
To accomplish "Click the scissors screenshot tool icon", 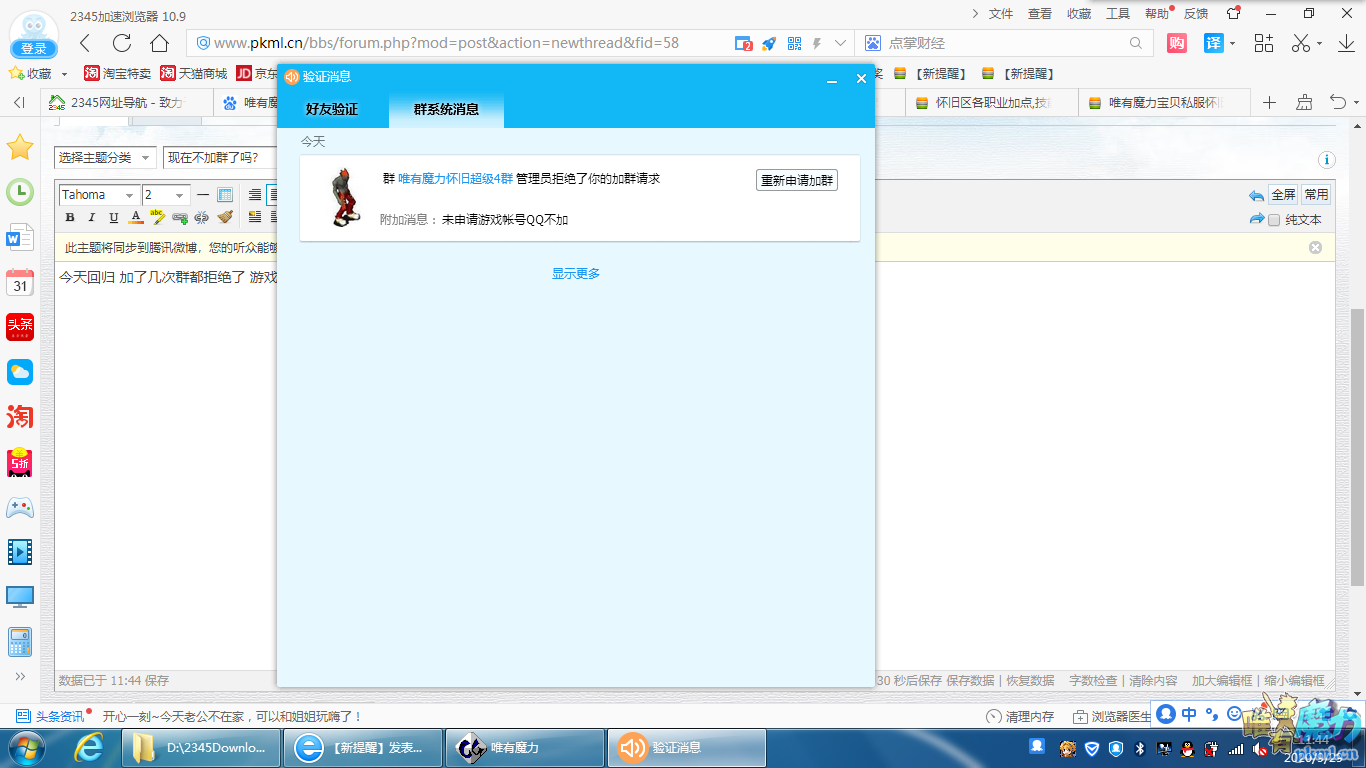I will point(1300,43).
